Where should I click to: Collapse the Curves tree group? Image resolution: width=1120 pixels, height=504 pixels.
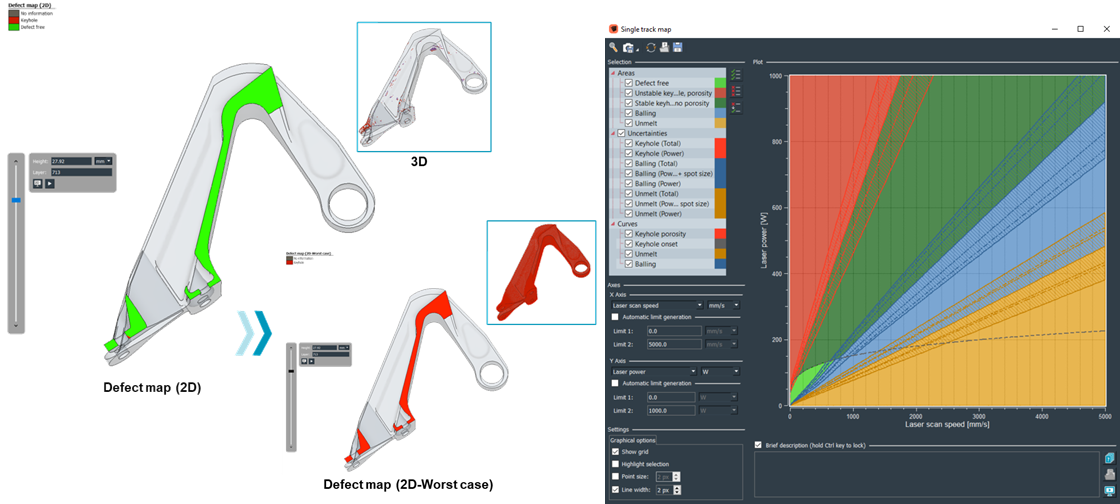612,223
